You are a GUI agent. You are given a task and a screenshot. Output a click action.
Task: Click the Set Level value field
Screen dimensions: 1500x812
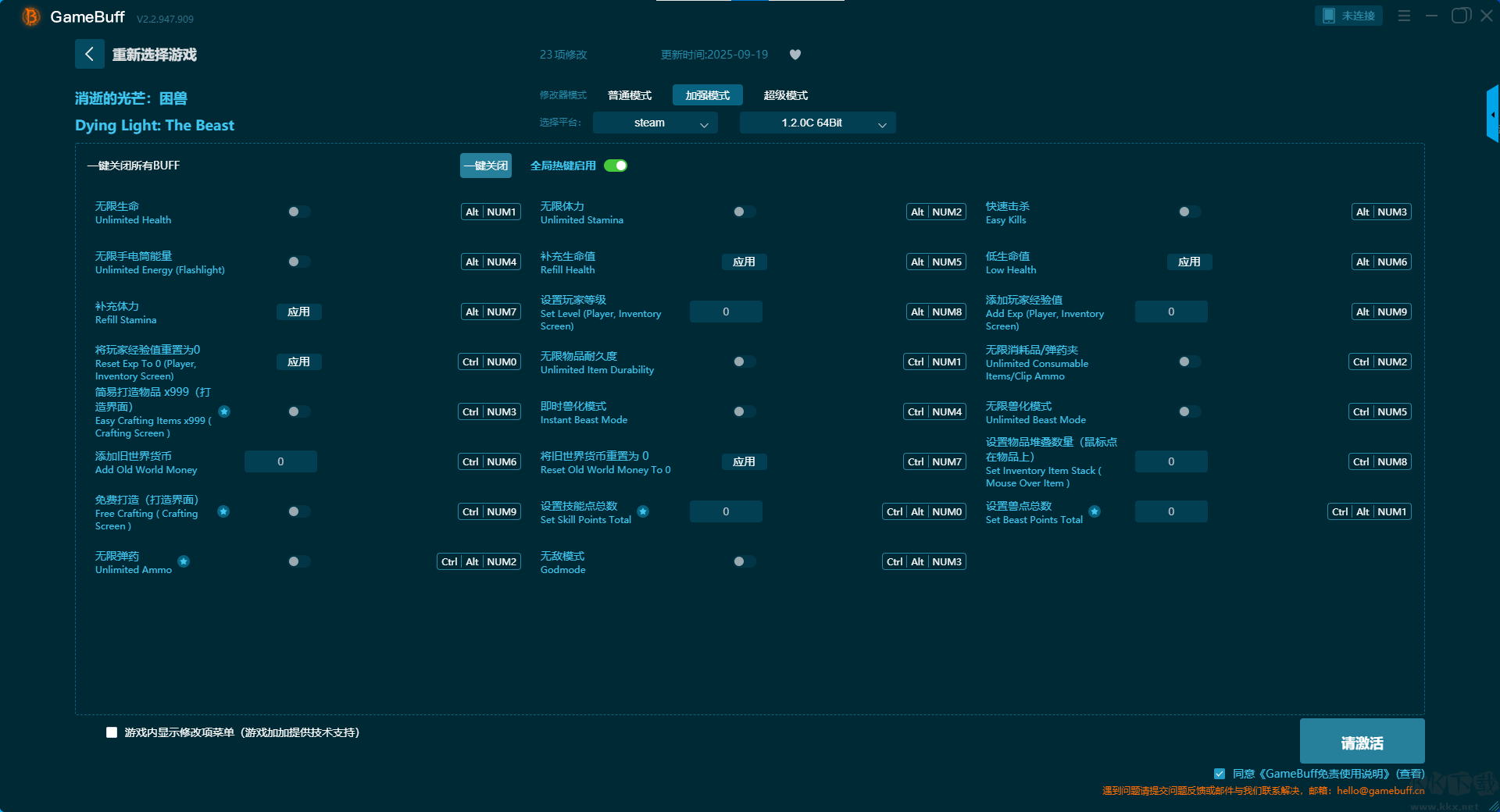[726, 312]
